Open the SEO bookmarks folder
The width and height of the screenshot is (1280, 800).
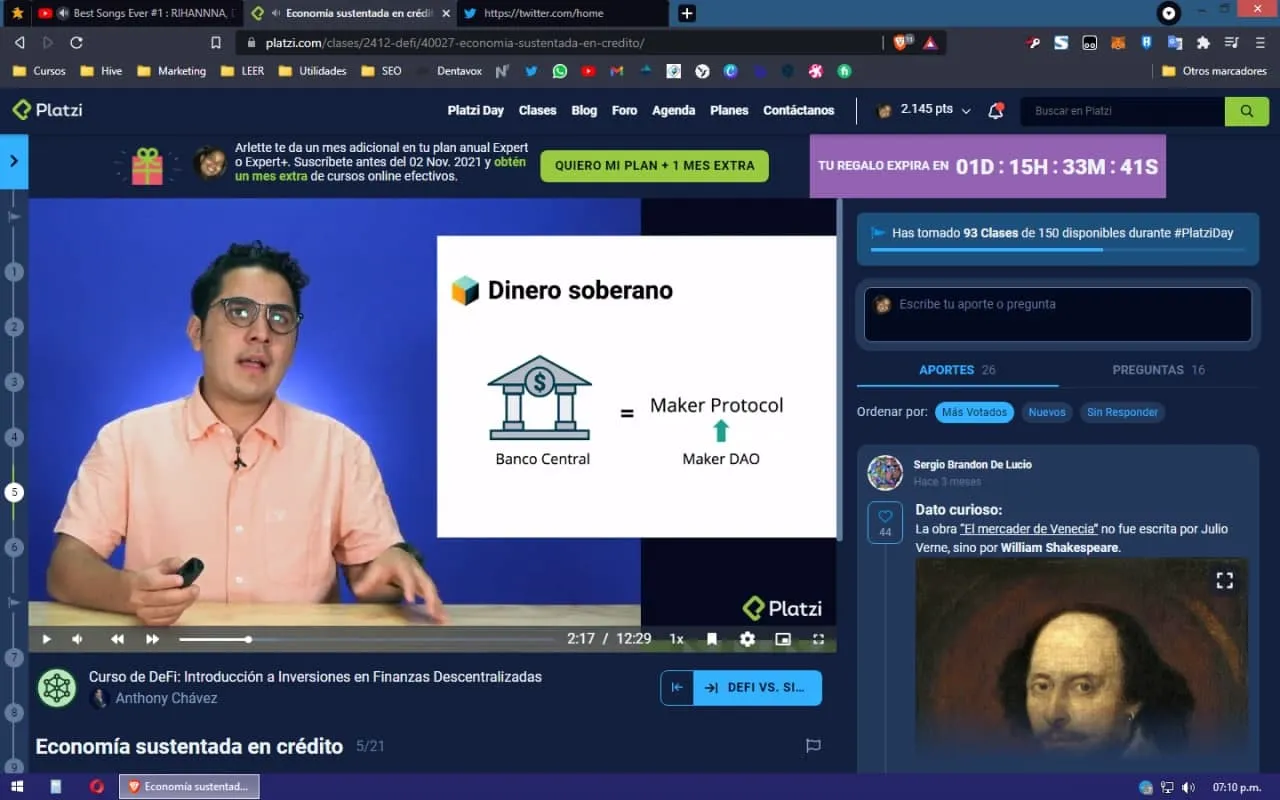(x=381, y=71)
